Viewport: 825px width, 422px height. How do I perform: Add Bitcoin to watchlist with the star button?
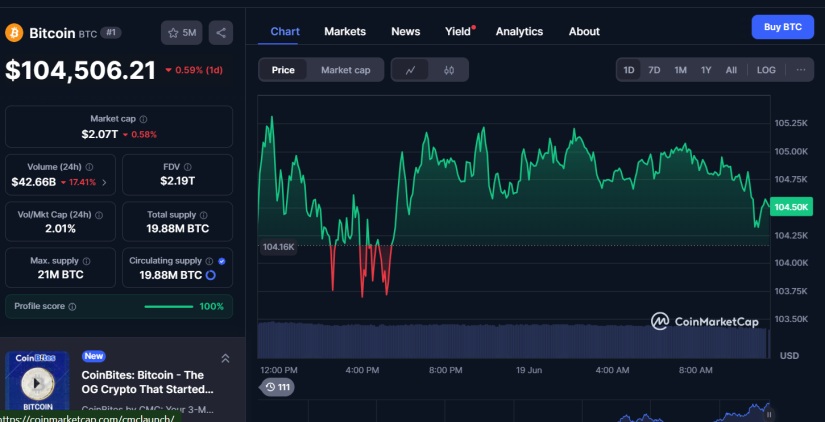pos(182,33)
